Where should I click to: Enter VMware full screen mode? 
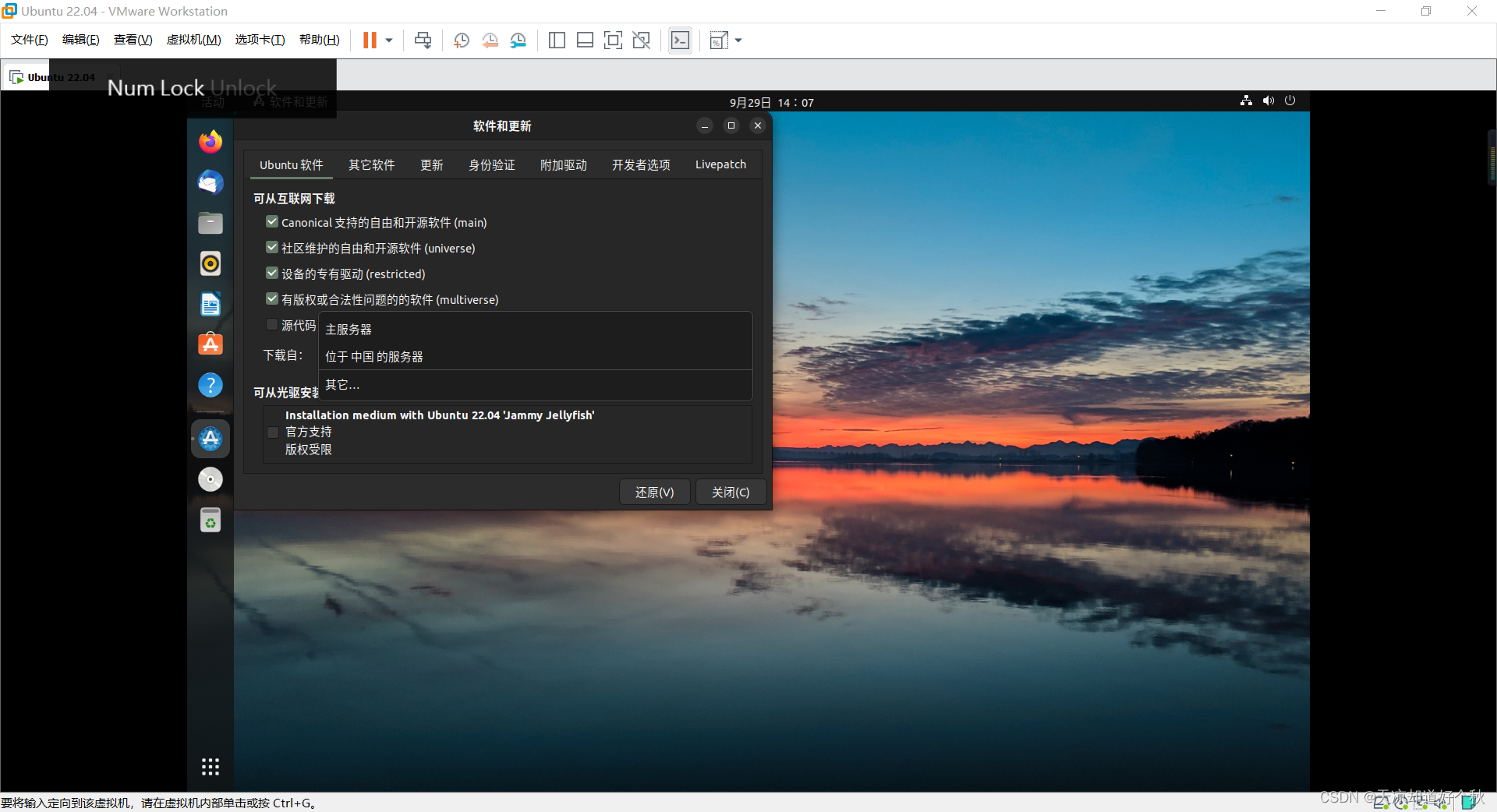click(613, 41)
